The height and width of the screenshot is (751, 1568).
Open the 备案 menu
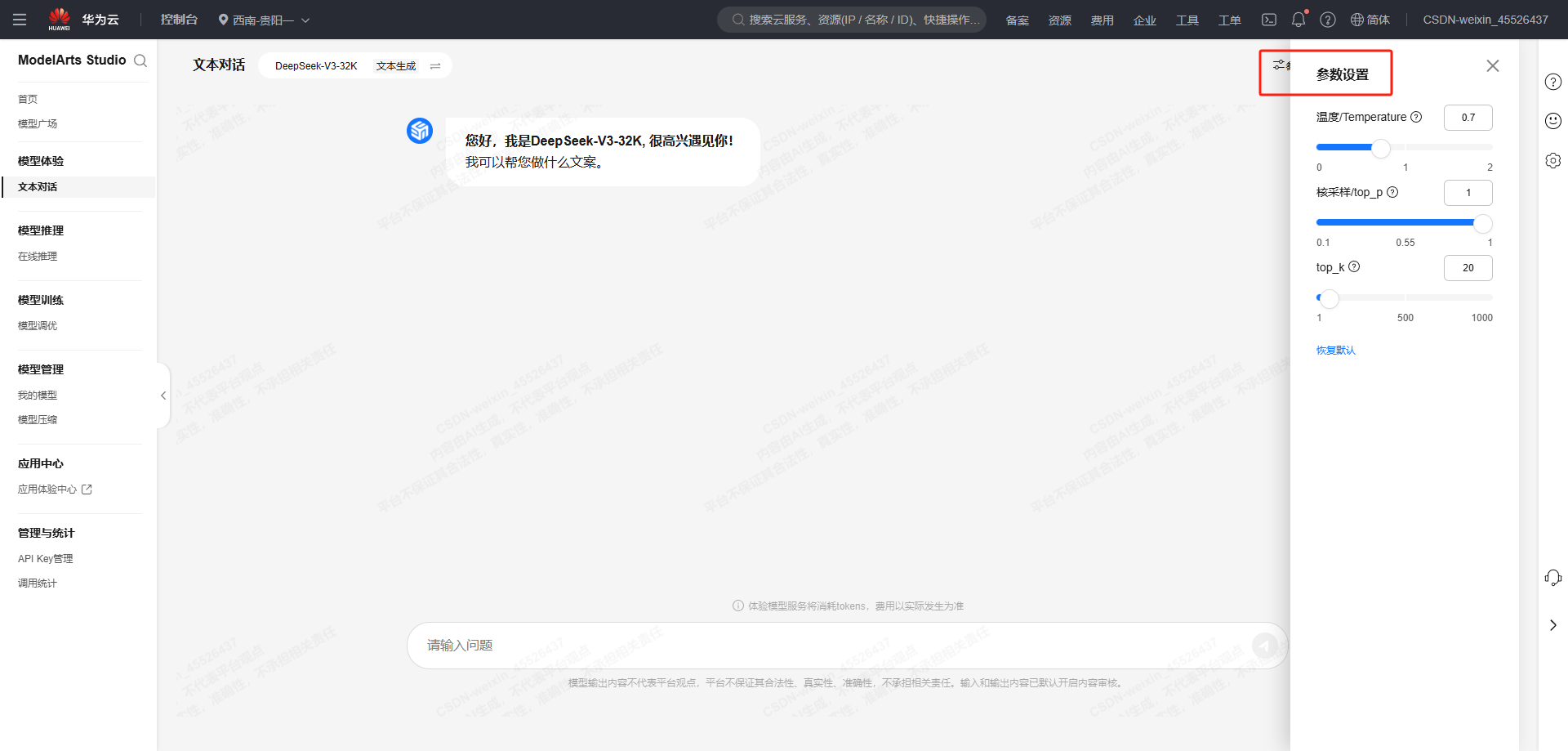coord(1018,20)
